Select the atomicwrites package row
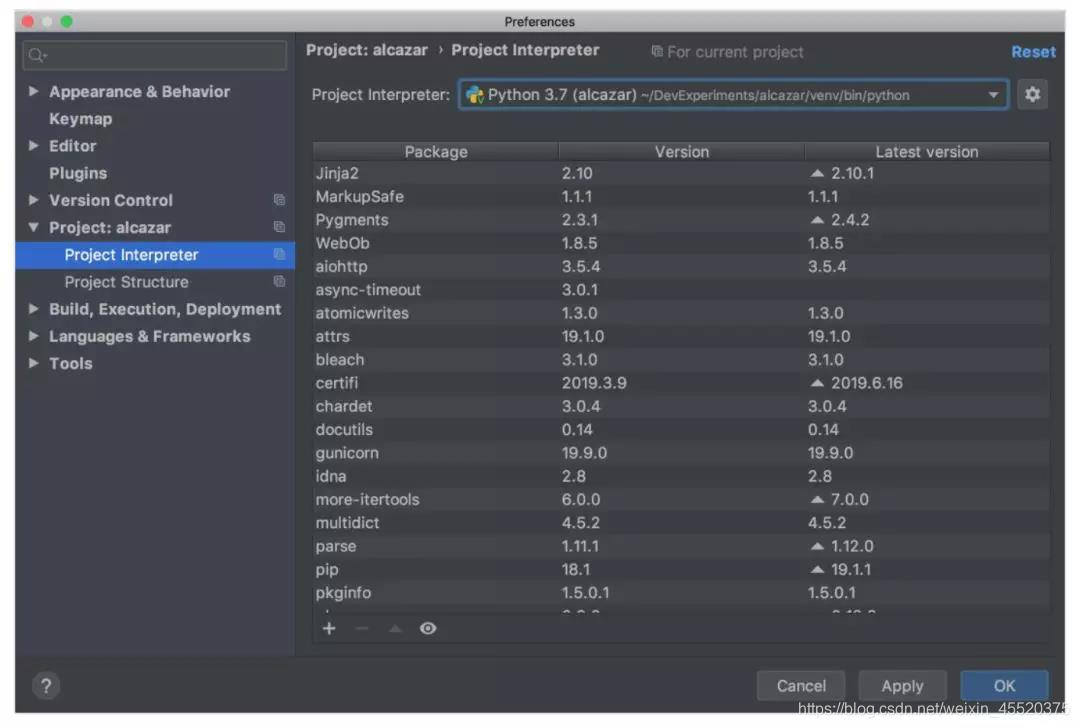 coord(681,313)
